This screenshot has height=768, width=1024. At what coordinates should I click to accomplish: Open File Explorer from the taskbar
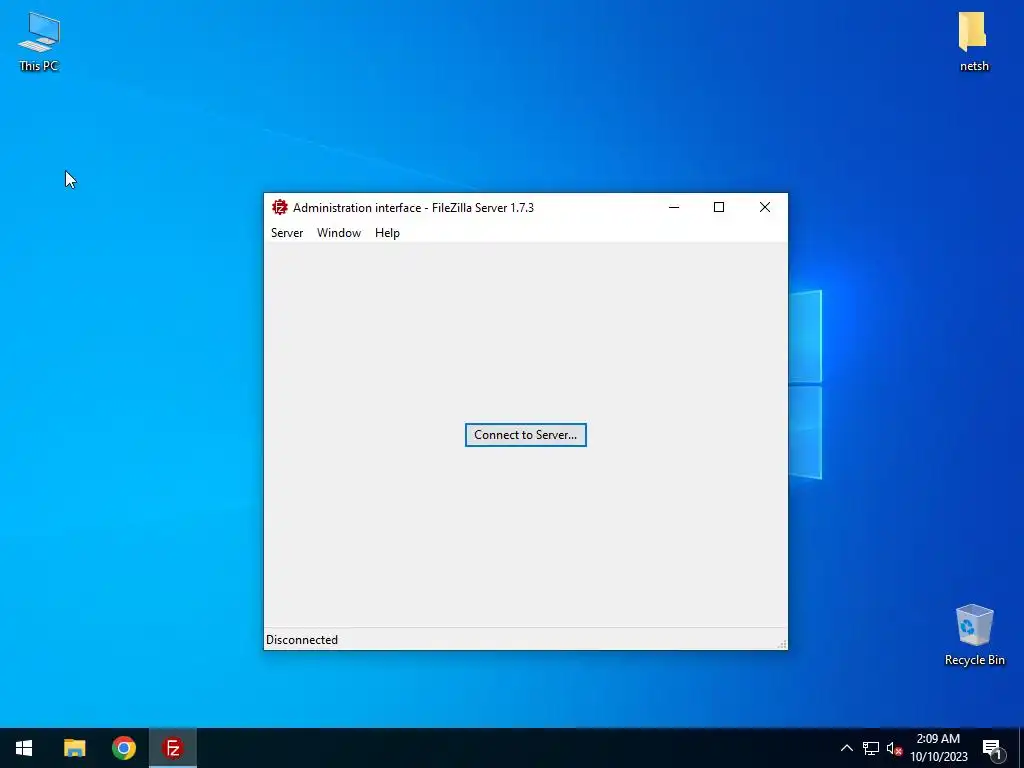click(74, 748)
